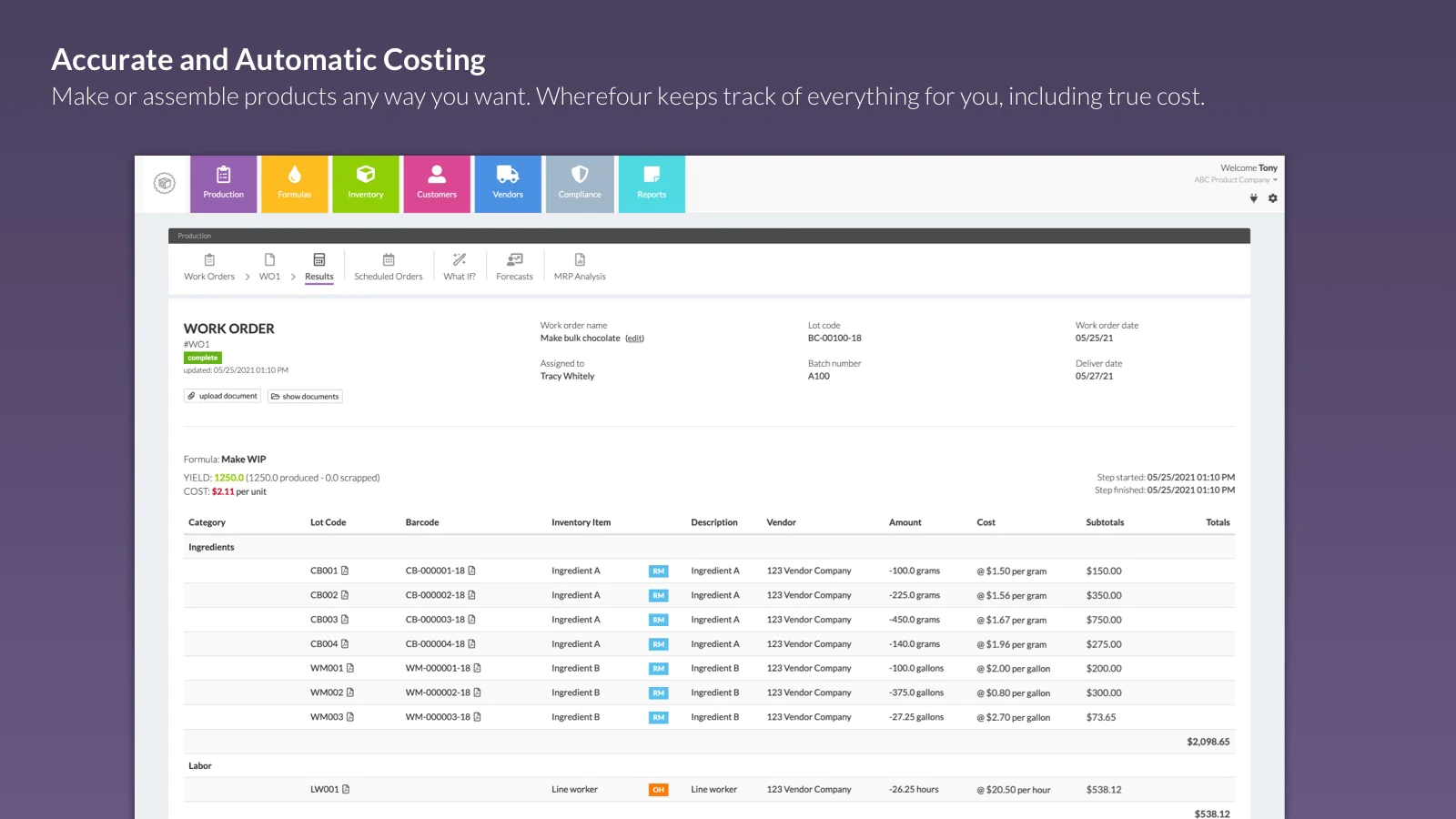1456x819 pixels.
Task: Click the Wherefour logo icon
Action: [165, 183]
